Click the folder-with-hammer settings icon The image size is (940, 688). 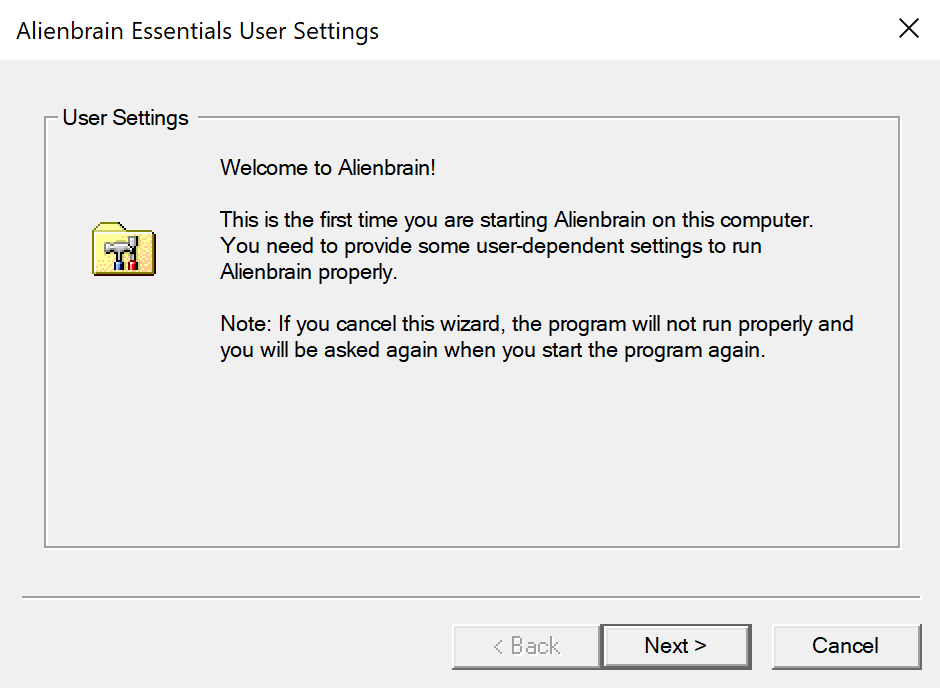(123, 249)
